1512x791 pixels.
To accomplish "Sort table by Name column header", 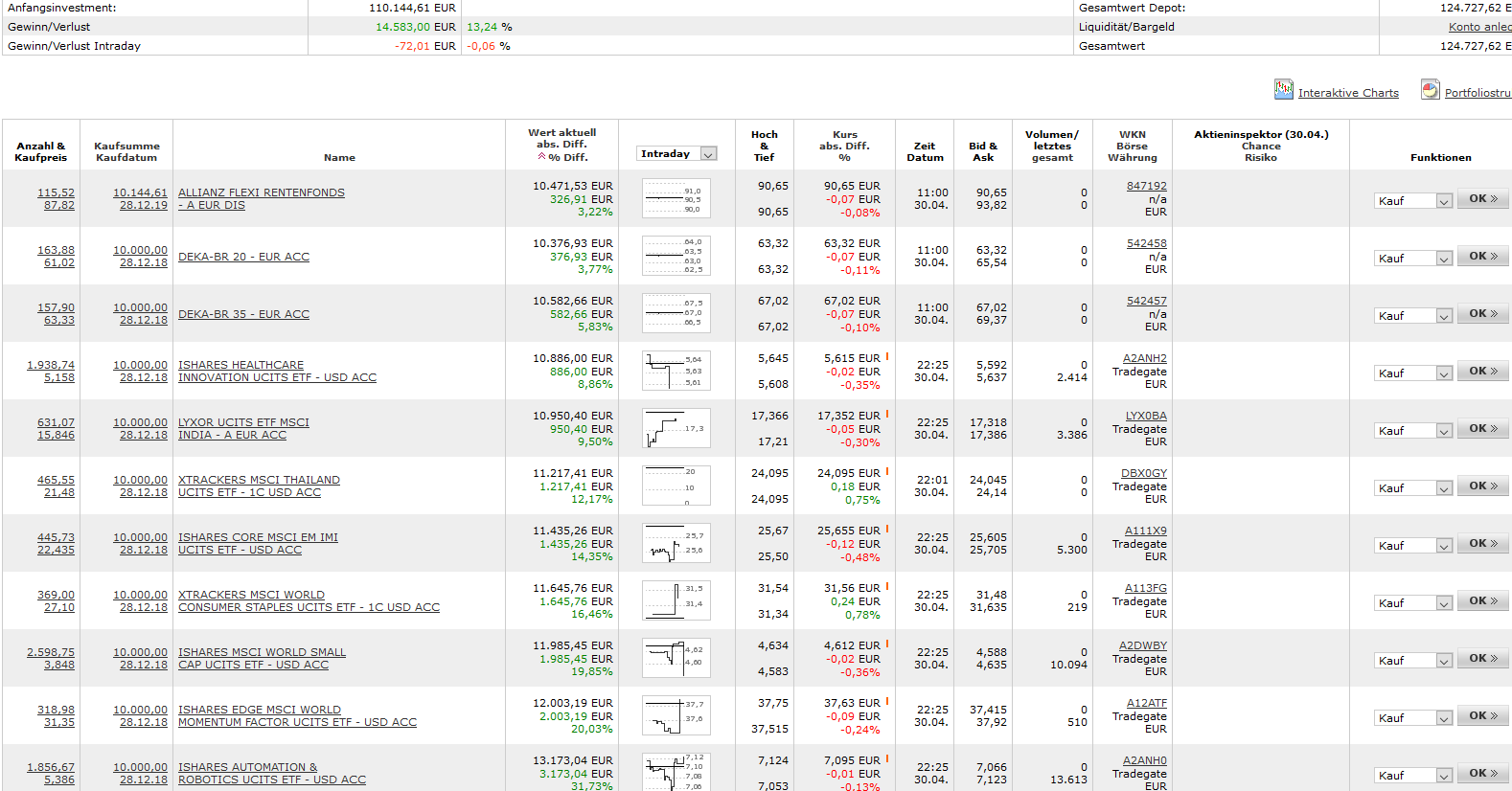I will tap(339, 158).
